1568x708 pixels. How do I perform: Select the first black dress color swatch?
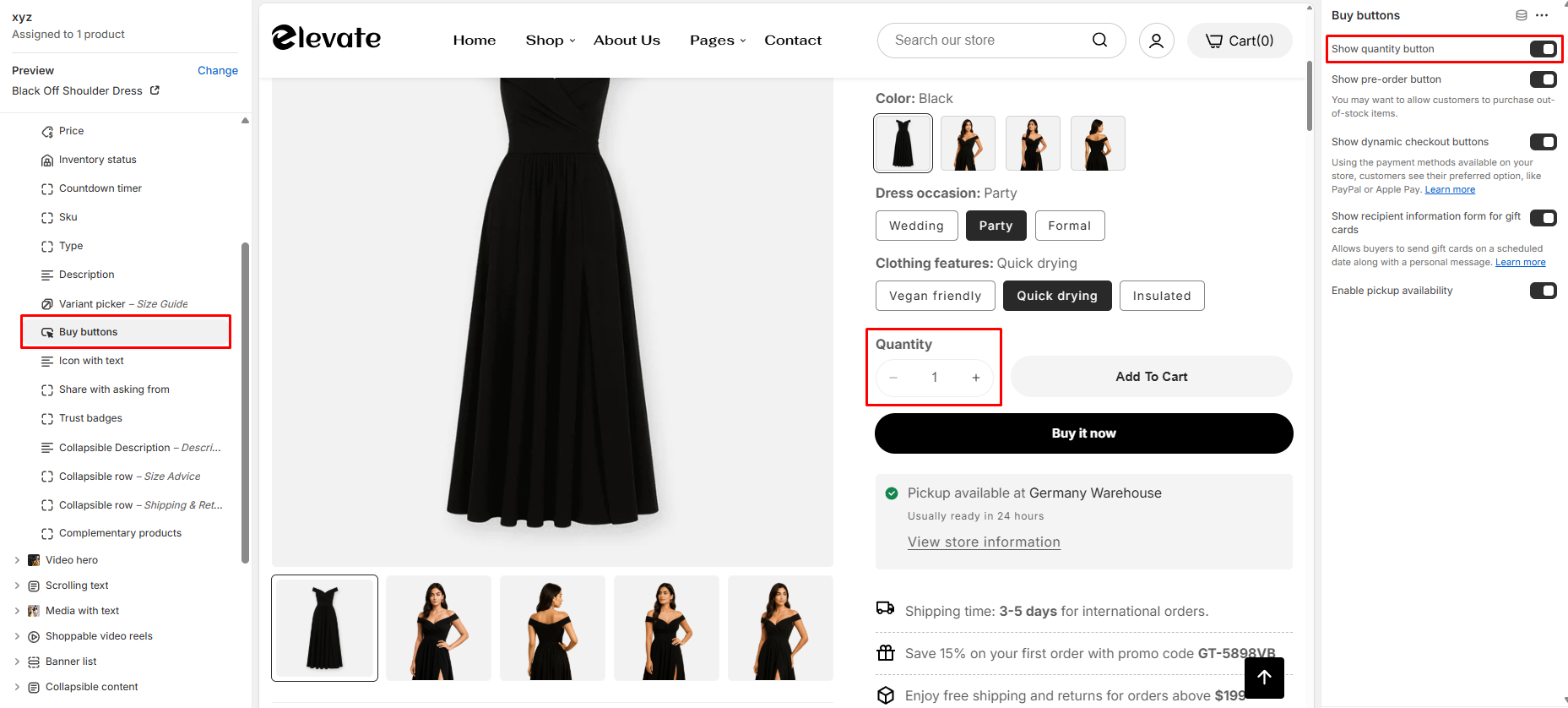tap(903, 144)
